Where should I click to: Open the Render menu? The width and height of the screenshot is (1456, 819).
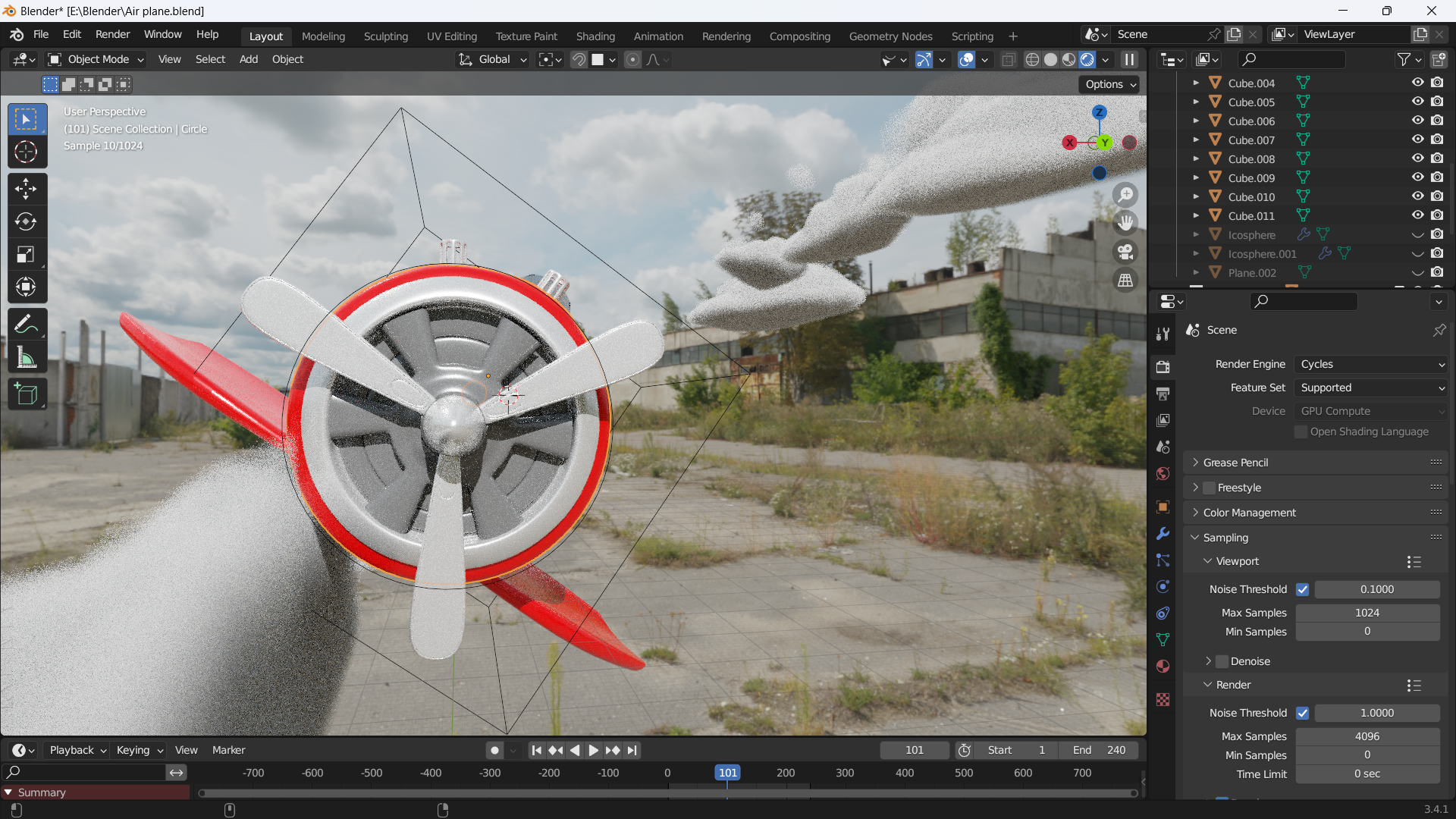click(x=112, y=35)
